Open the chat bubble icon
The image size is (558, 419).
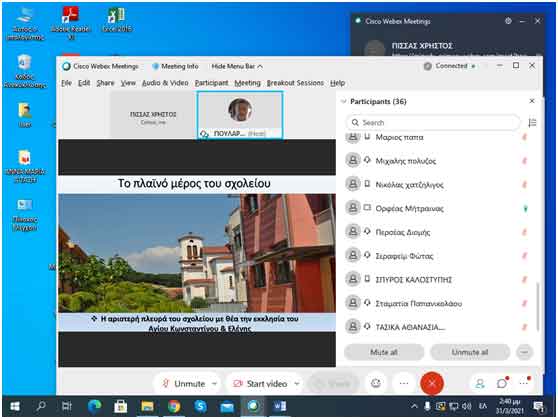pyautogui.click(x=502, y=383)
